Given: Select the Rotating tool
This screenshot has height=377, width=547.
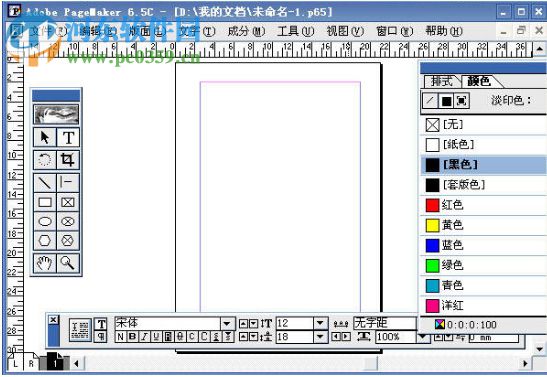Looking at the screenshot, I should pos(45,160).
